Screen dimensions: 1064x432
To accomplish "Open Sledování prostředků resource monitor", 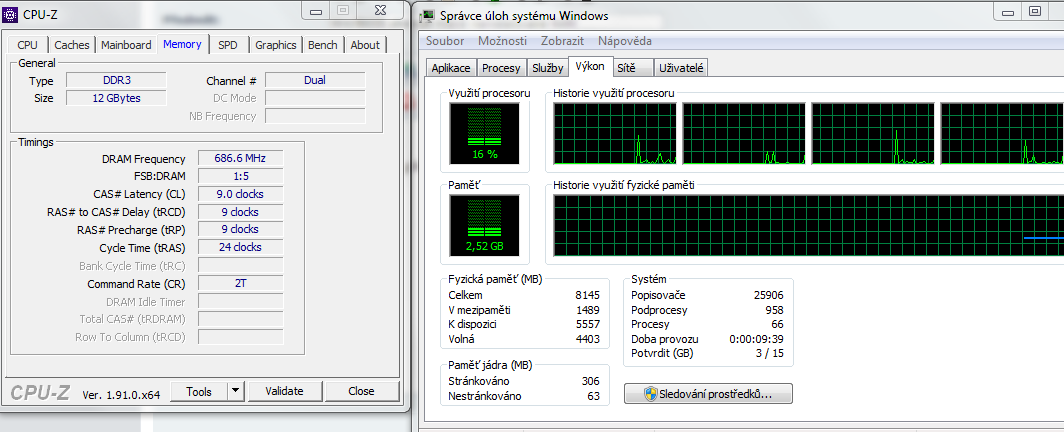I will [709, 393].
